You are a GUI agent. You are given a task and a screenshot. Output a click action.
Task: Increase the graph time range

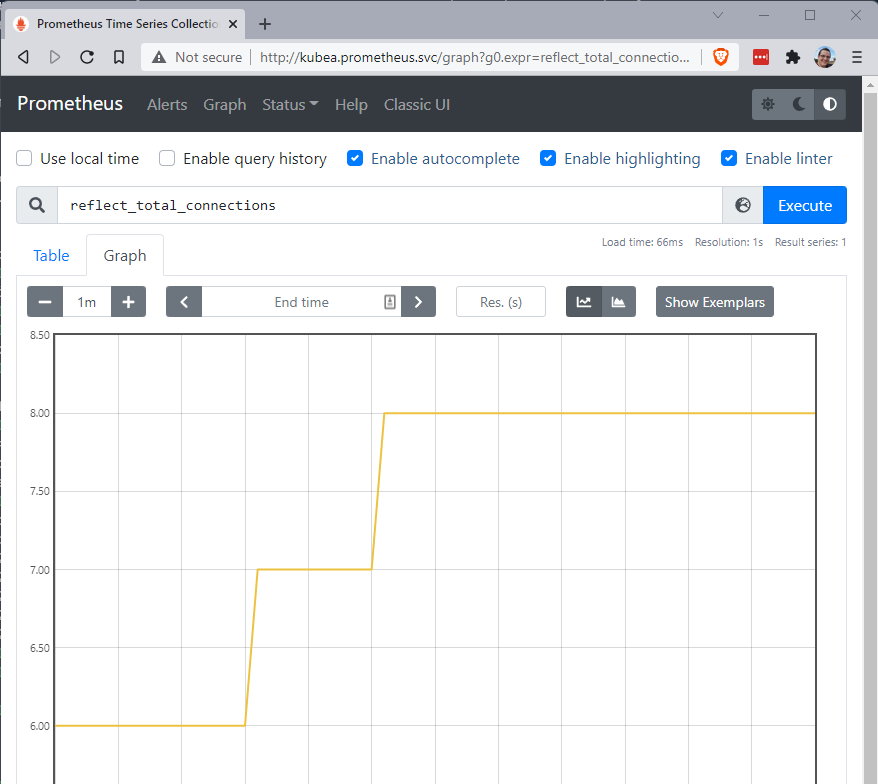[128, 302]
